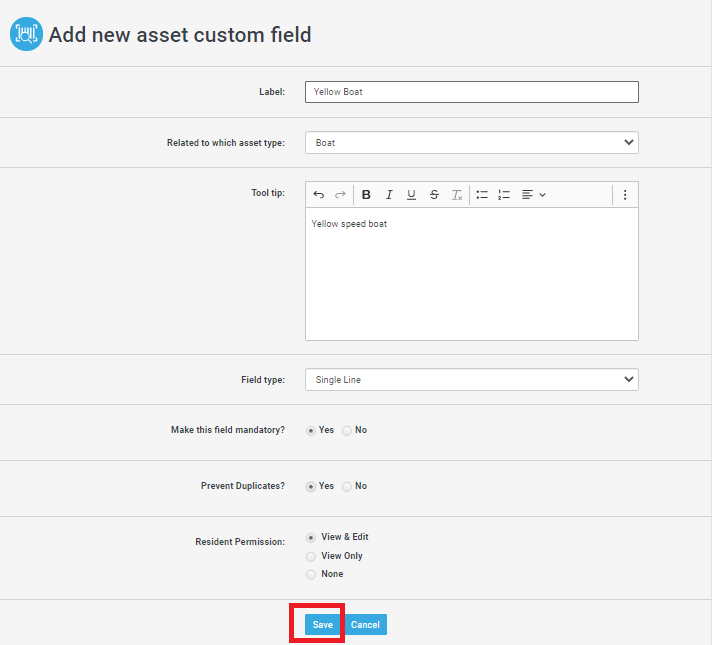This screenshot has height=645, width=714.
Task: Click the Save button
Action: [322, 624]
